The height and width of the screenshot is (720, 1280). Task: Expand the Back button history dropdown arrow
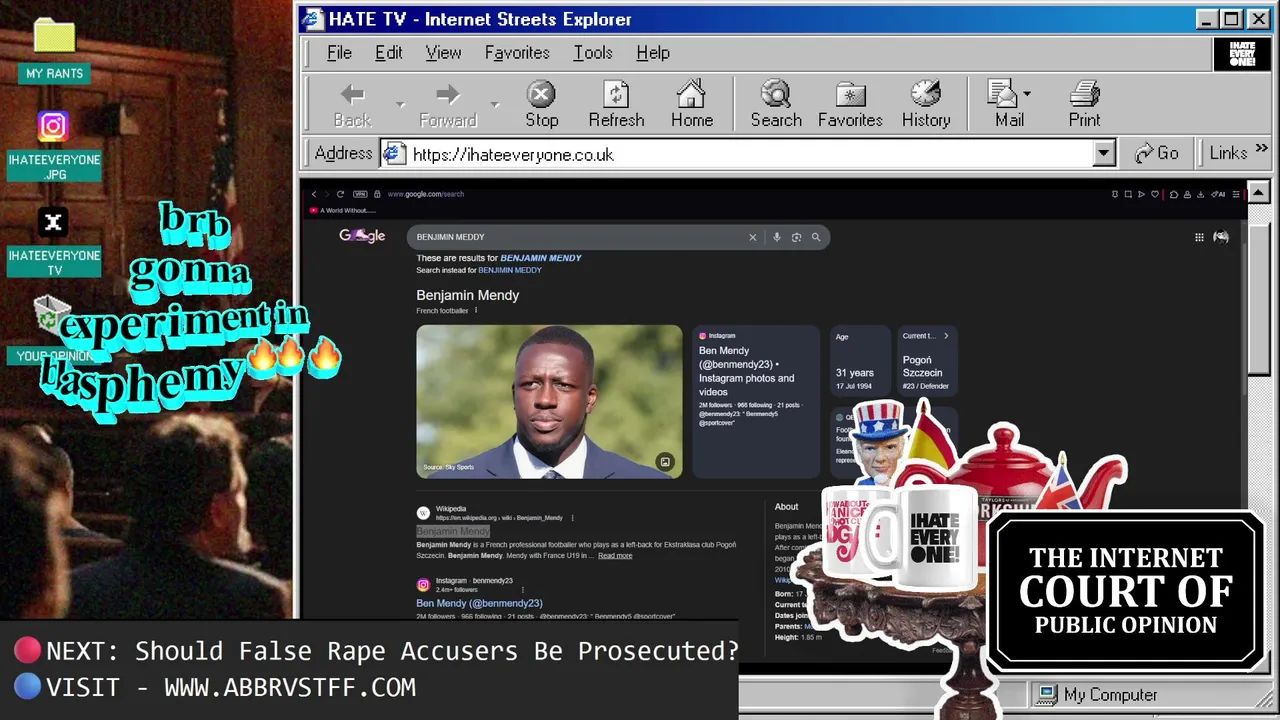point(400,104)
